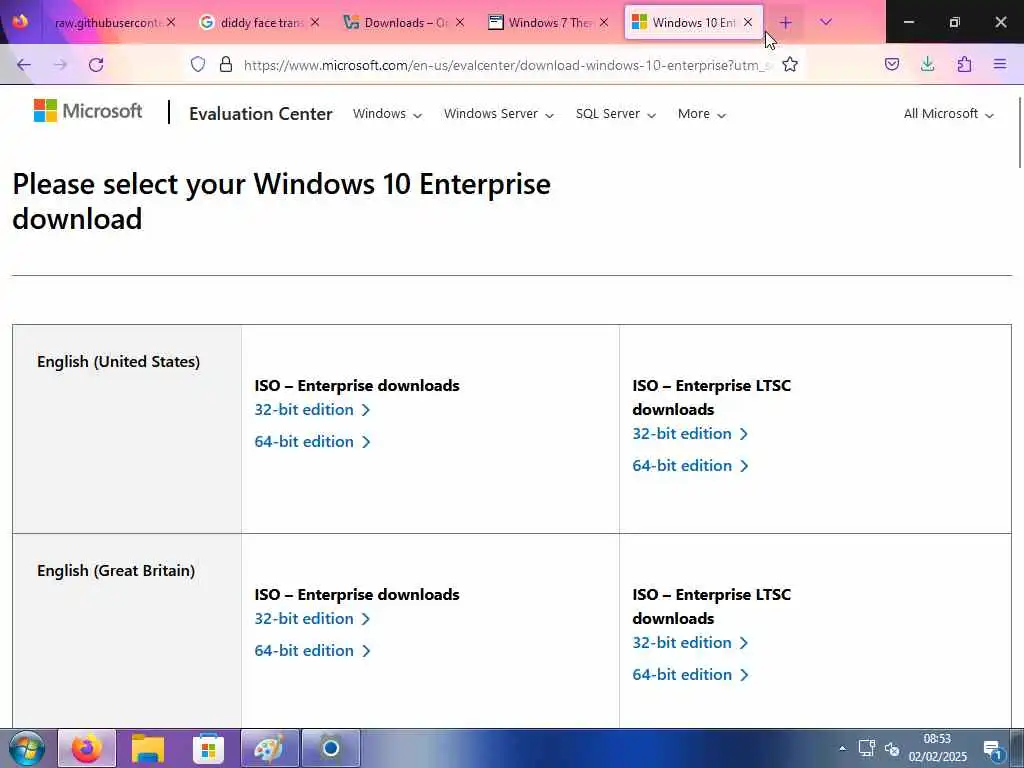Open a new tab with plus button
1024x768 pixels.
[x=785, y=22]
